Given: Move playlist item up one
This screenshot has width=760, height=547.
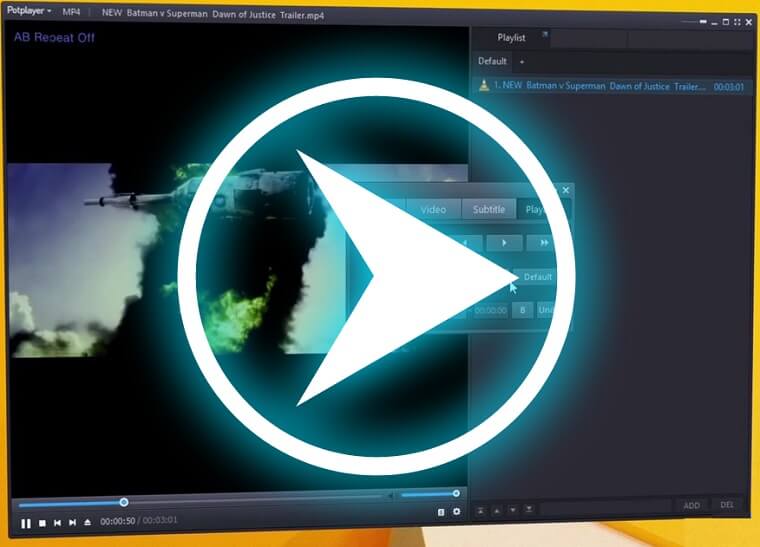Looking at the screenshot, I should (497, 511).
